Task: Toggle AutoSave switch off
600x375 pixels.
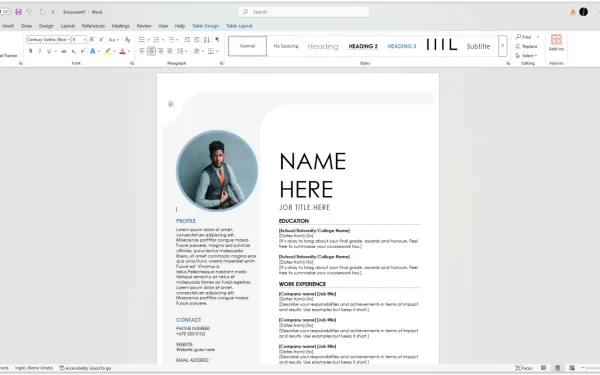Action: [x=5, y=12]
